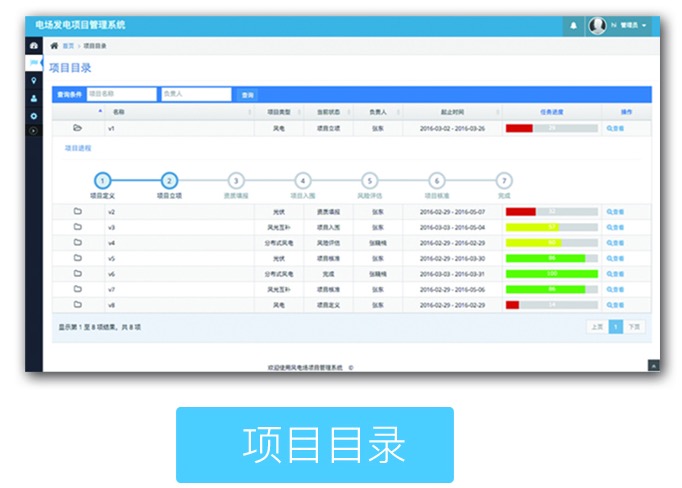Click the 项目名称 search input field

tap(121, 94)
